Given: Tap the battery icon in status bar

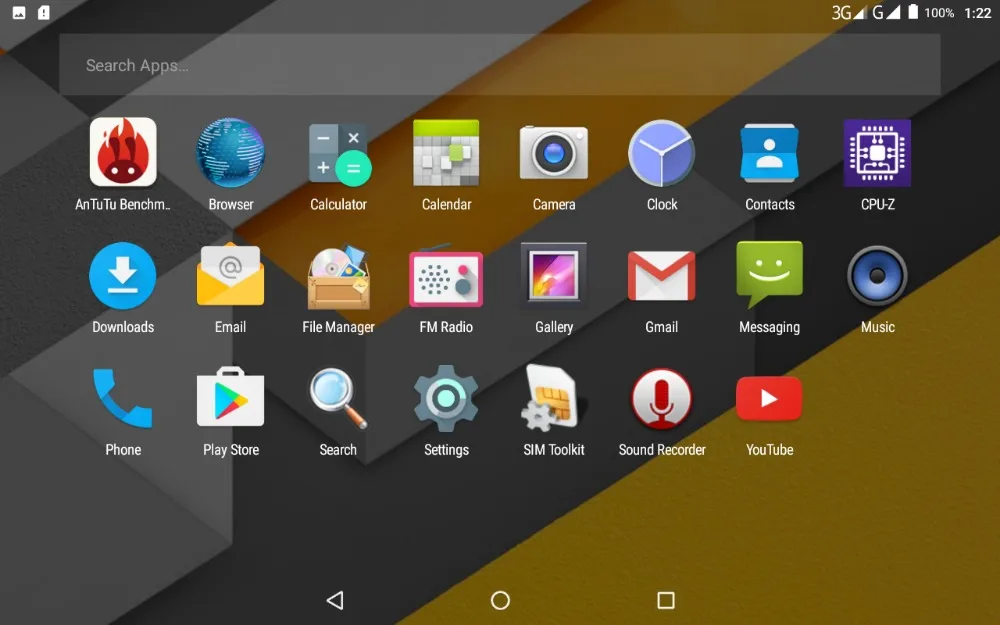Looking at the screenshot, I should click(x=913, y=12).
